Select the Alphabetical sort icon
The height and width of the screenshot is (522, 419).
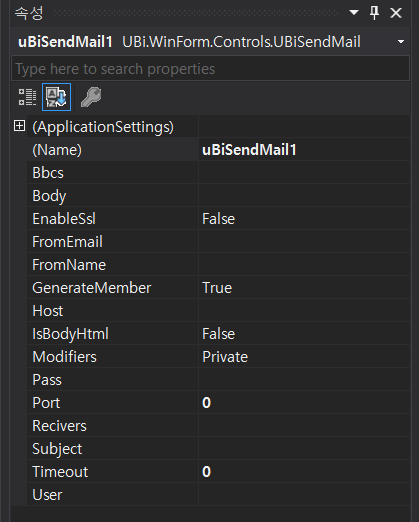(56, 97)
